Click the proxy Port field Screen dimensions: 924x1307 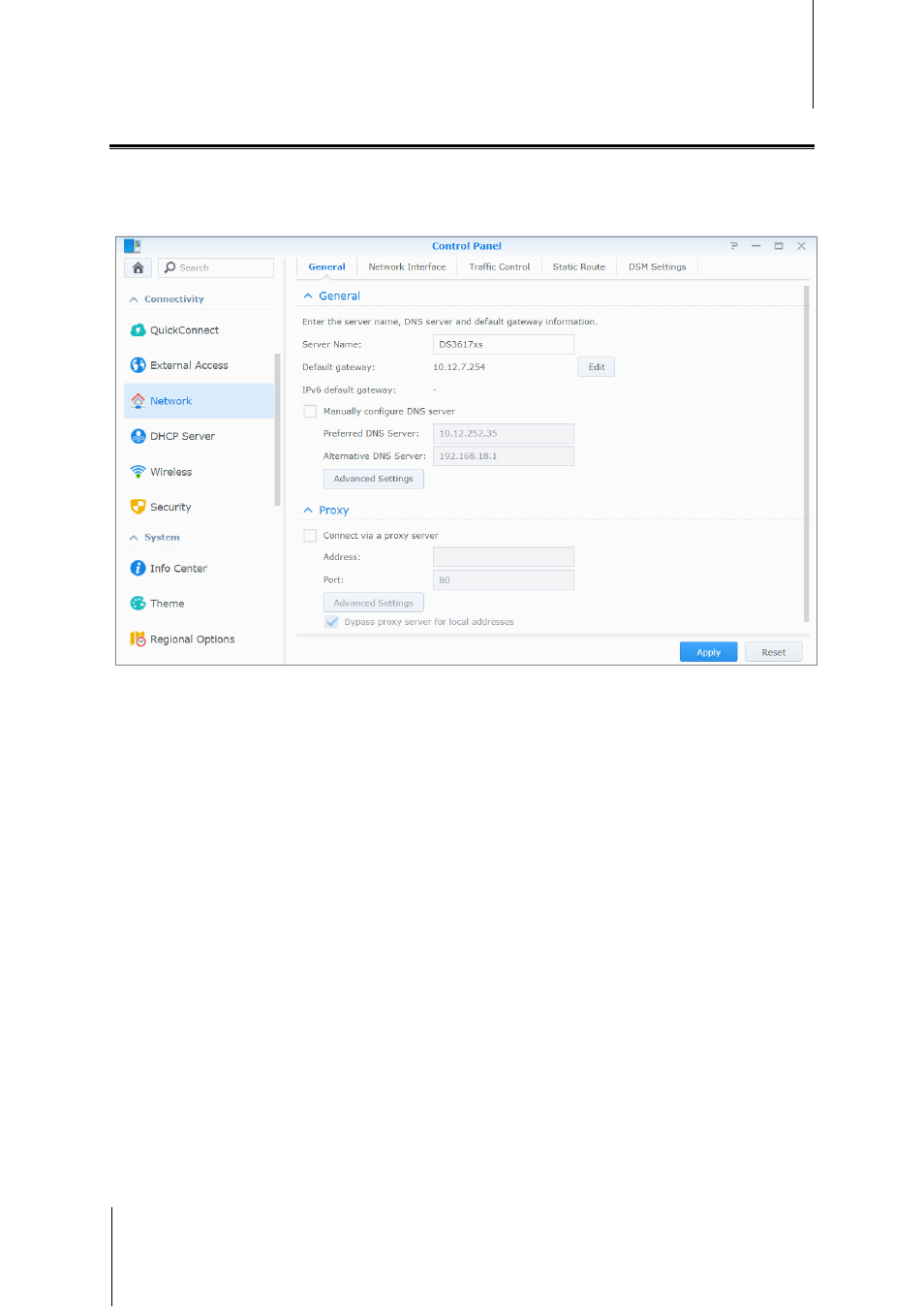click(x=503, y=579)
